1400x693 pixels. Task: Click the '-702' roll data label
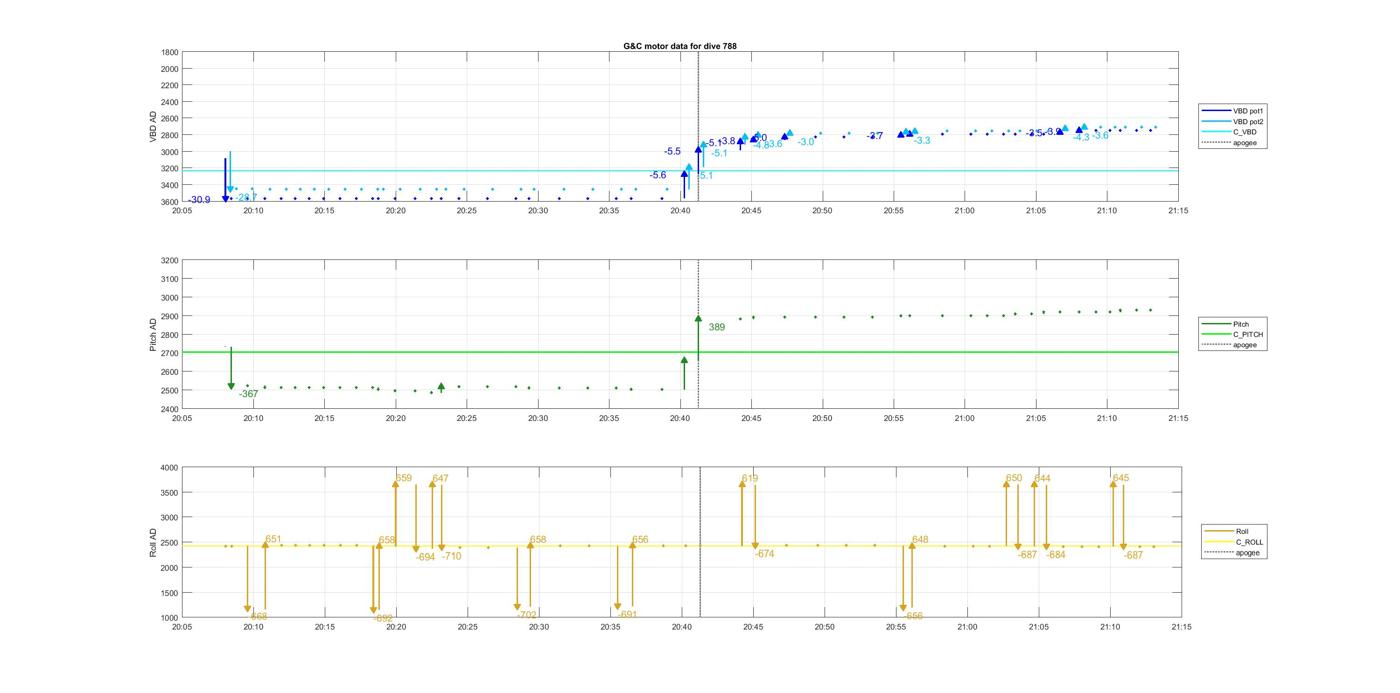(x=527, y=614)
